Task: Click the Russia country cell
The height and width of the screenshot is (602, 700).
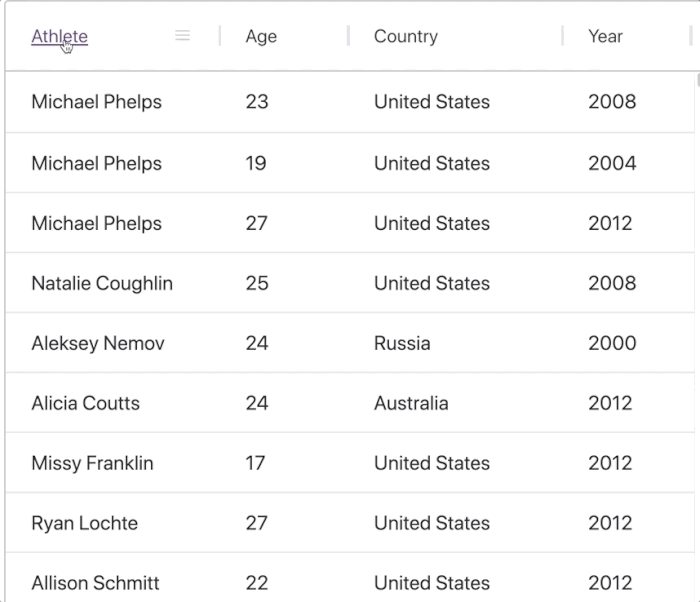Action: coord(402,344)
